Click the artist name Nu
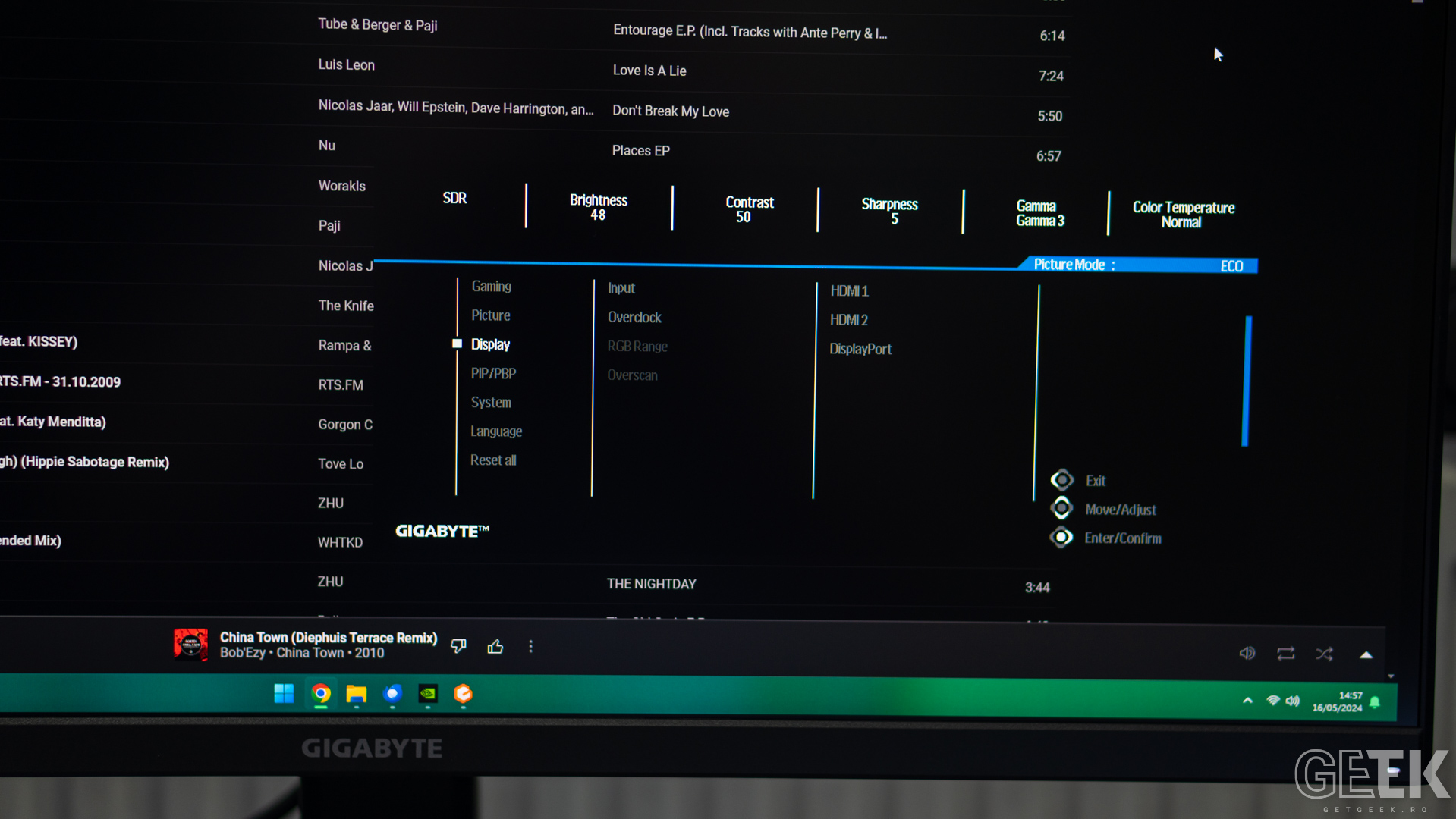1456x819 pixels. (x=327, y=146)
